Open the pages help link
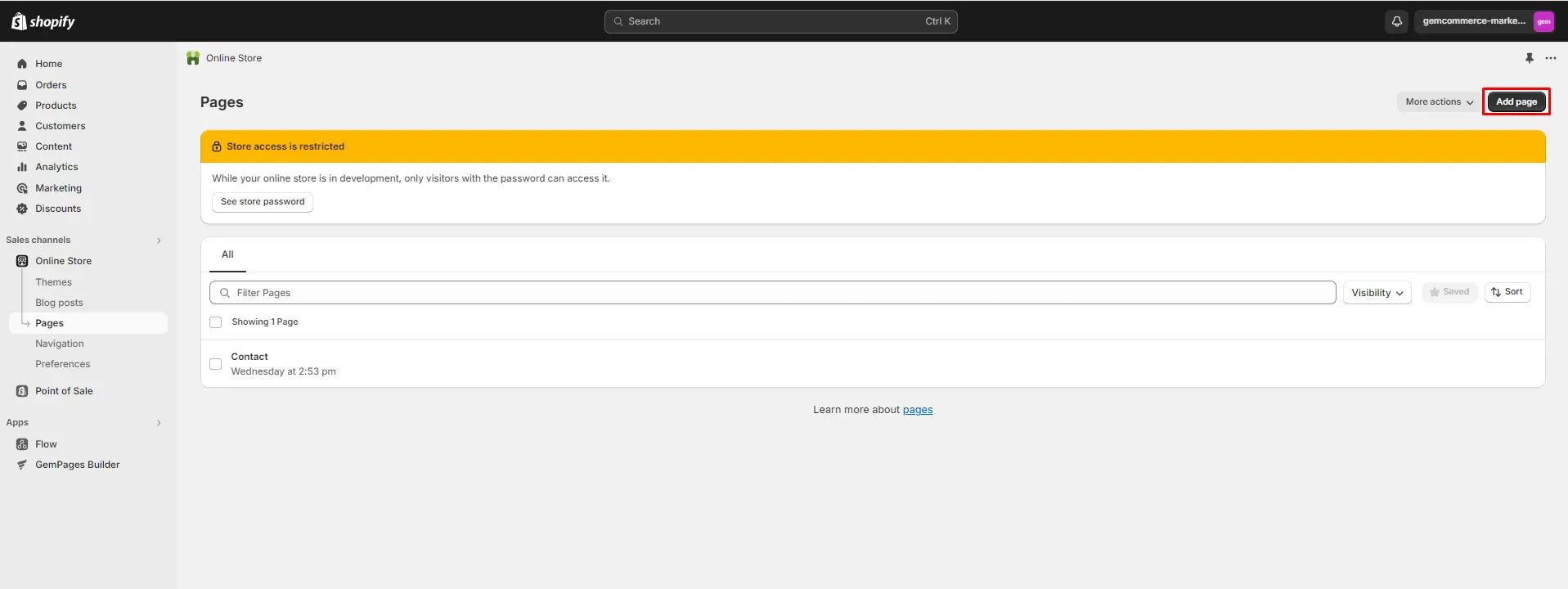Viewport: 1568px width, 589px height. pyautogui.click(x=918, y=410)
